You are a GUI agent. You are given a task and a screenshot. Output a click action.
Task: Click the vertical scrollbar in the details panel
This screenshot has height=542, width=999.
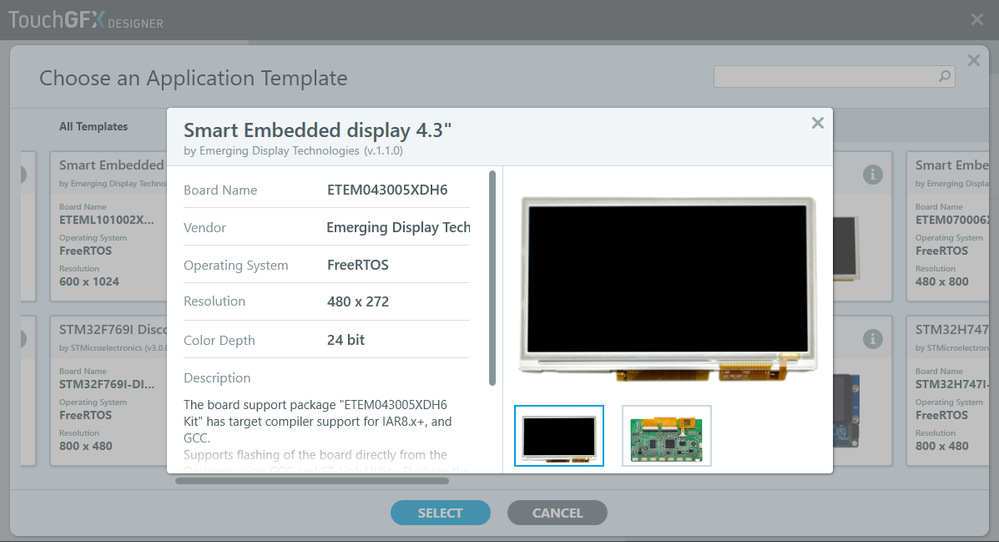492,278
